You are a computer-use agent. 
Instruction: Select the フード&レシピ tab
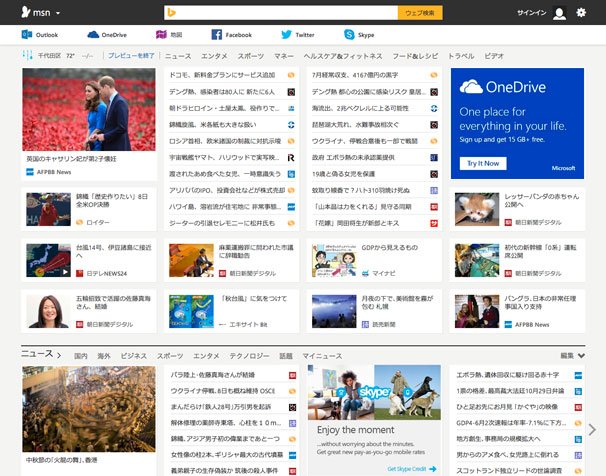click(x=415, y=56)
